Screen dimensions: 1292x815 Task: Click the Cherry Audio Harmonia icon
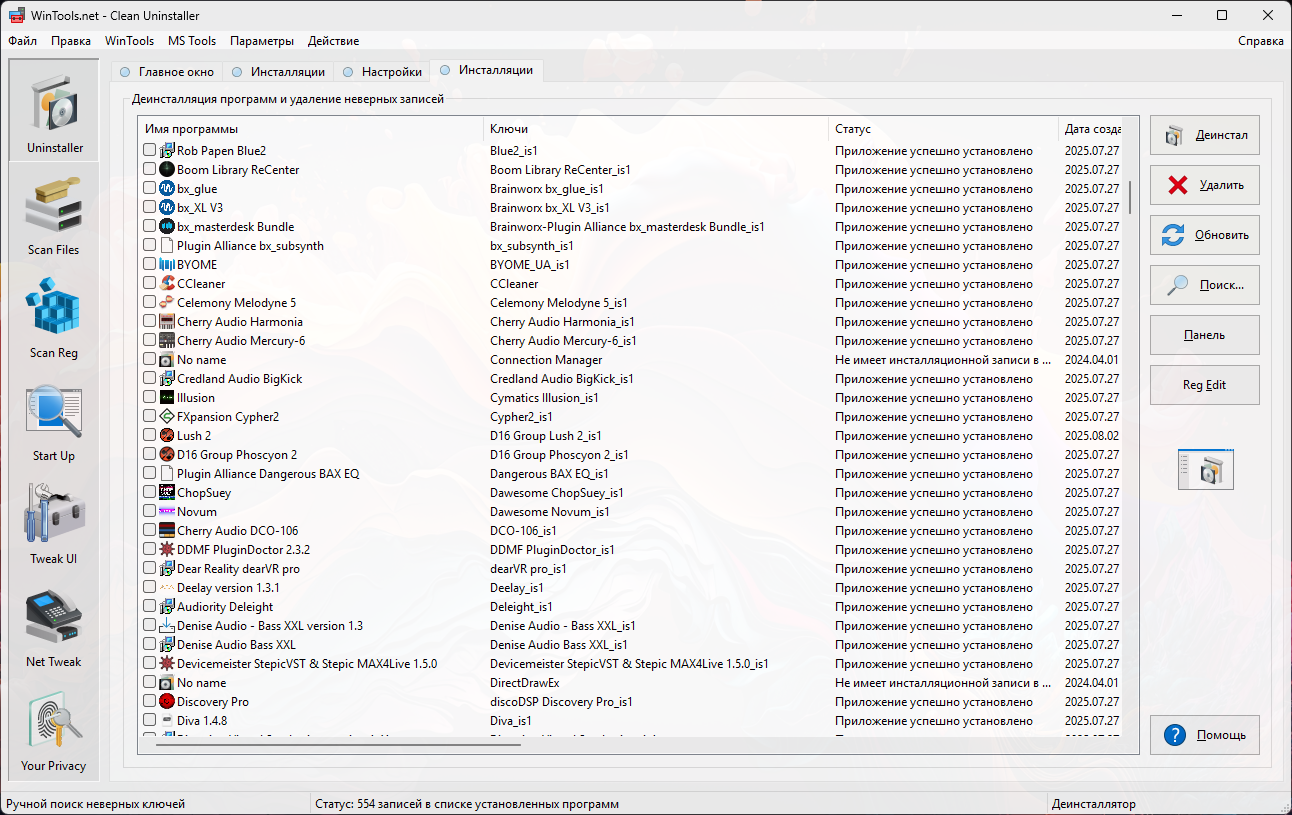[x=167, y=322]
